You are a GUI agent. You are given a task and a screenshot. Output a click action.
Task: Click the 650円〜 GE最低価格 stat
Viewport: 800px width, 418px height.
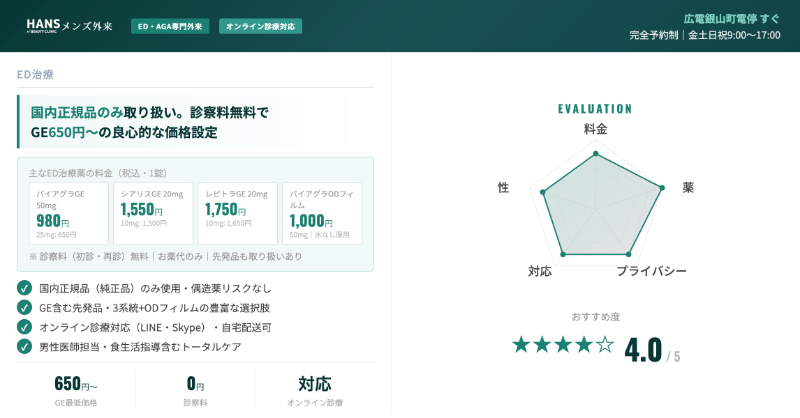[x=76, y=390]
